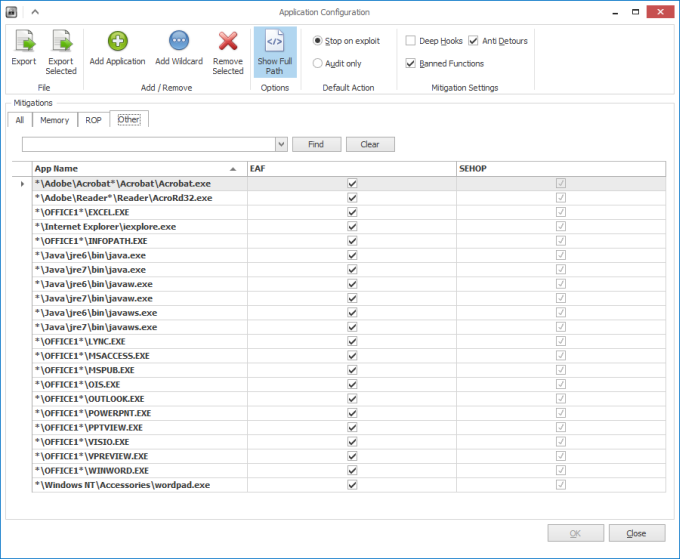
Task: Open the quick access arrow in title bar
Action: tap(33, 12)
